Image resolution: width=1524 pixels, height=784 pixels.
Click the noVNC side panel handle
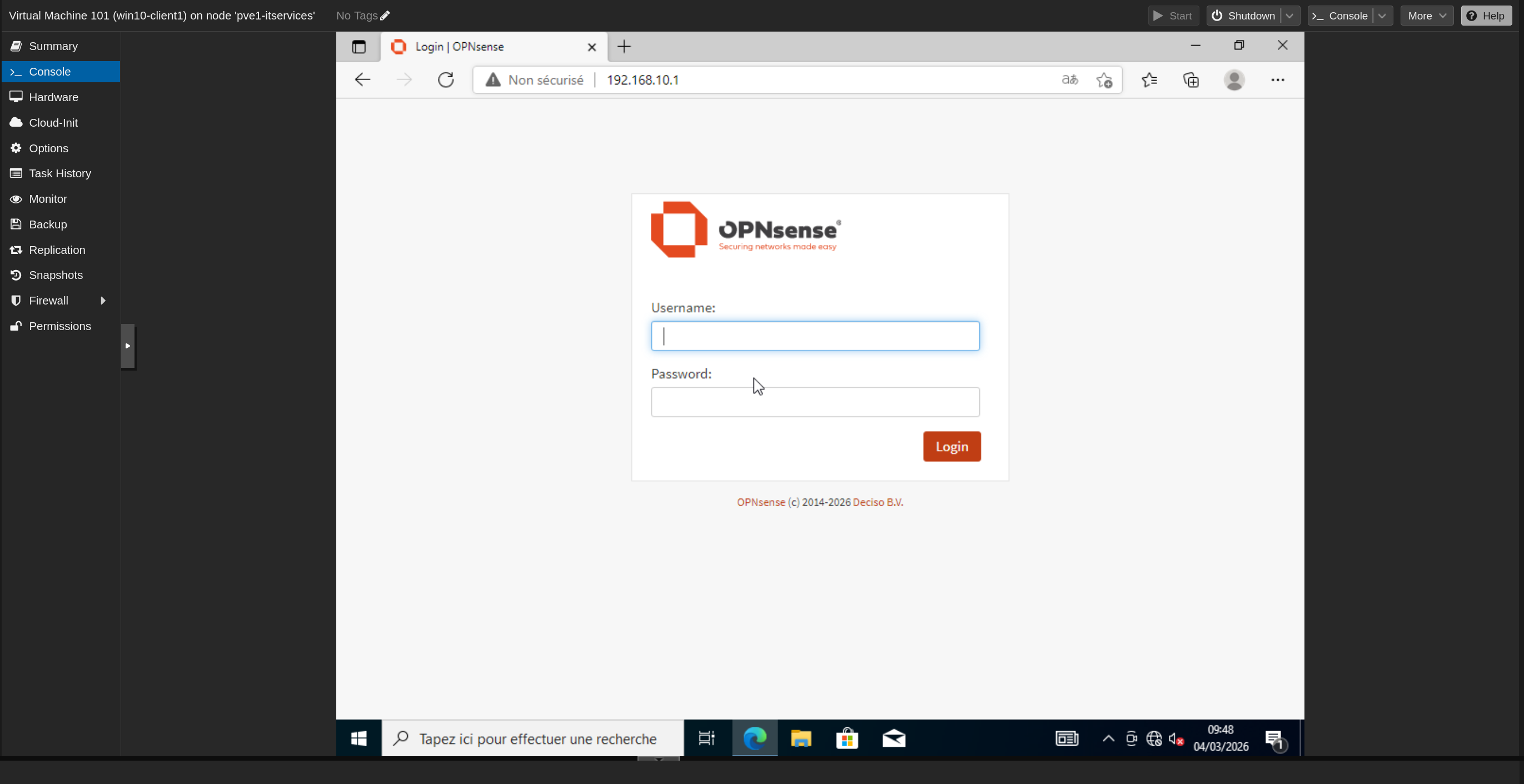pos(128,346)
